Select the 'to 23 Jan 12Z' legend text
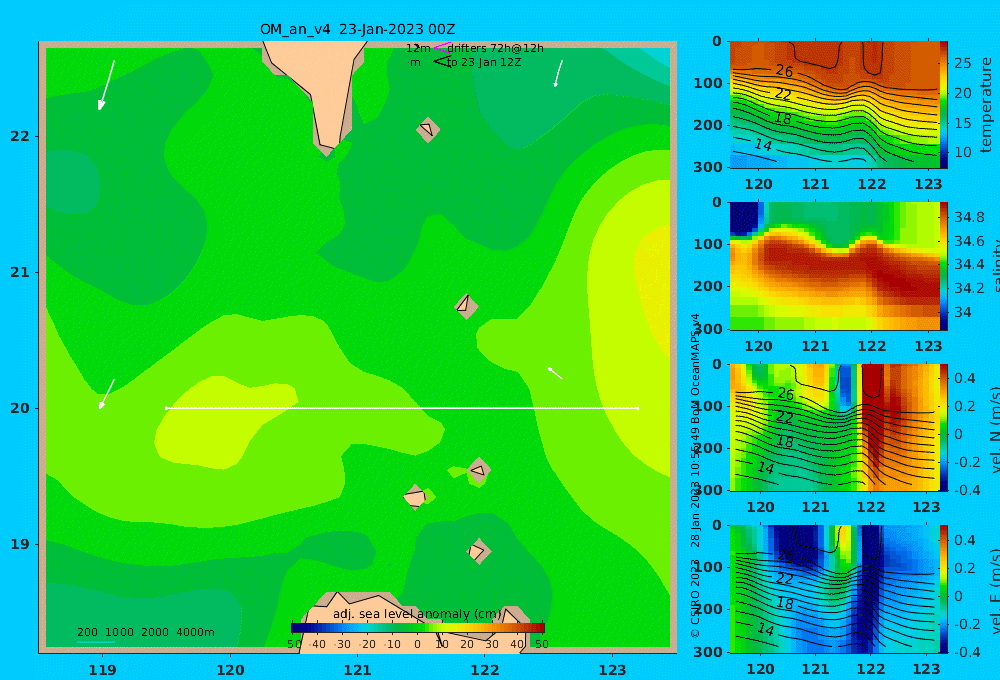 click(484, 63)
